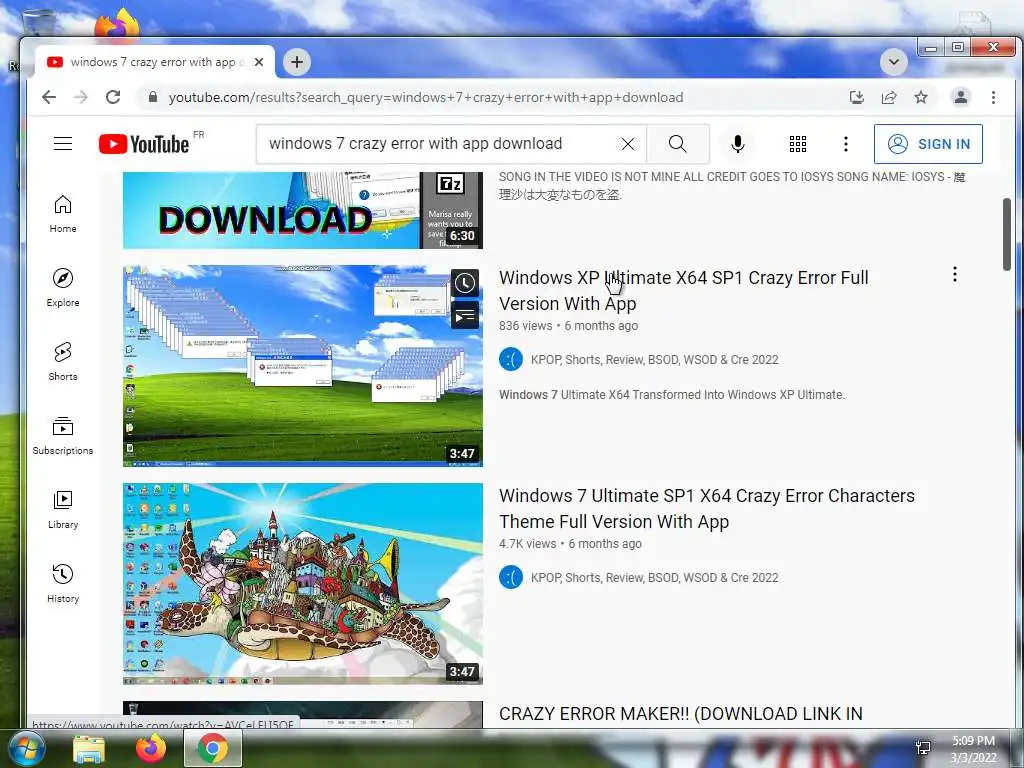
Task: Open Subscriptions in the sidebar
Action: point(63,436)
